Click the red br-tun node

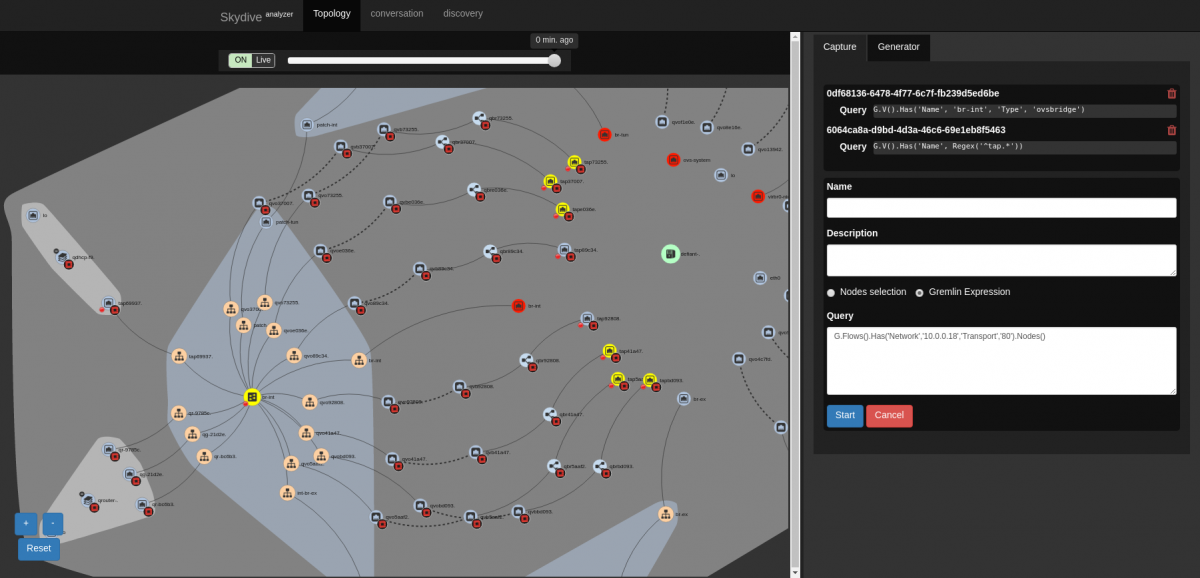tap(605, 134)
